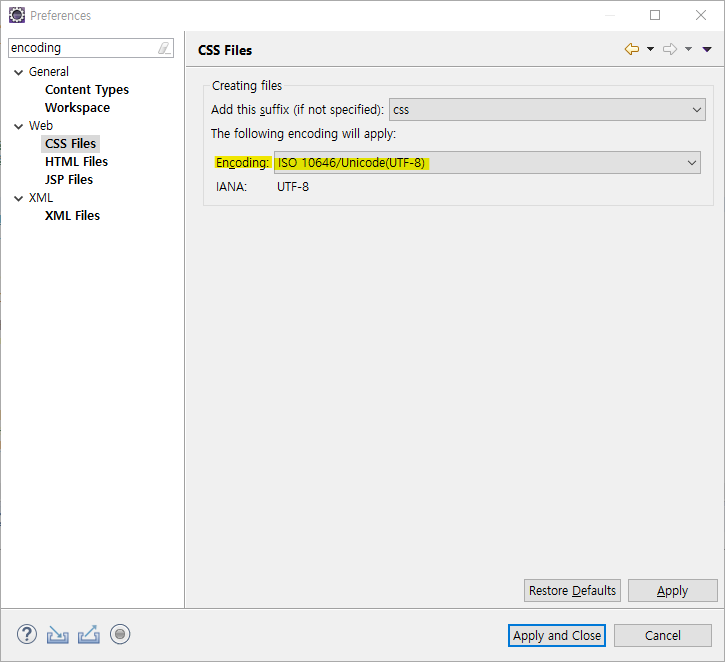The height and width of the screenshot is (662, 725).
Task: Click the Eclipse icon in title bar
Action: (x=17, y=15)
